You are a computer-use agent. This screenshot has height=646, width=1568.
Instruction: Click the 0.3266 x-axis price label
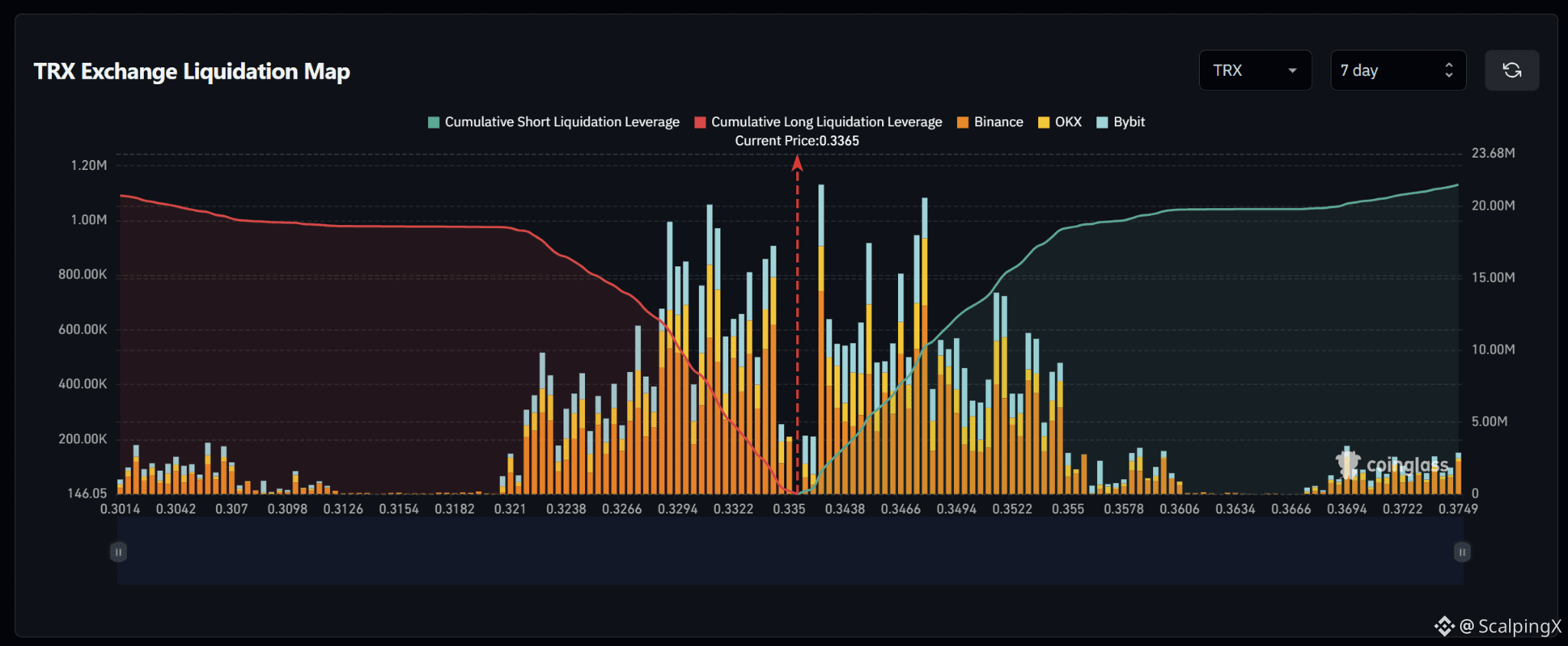(x=622, y=509)
